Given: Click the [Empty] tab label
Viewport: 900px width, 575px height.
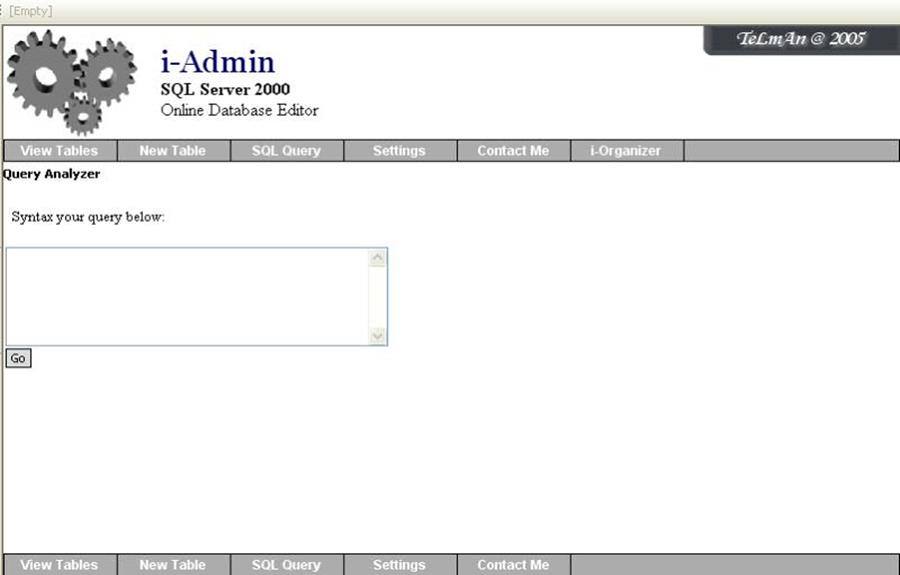Looking at the screenshot, I should coord(30,11).
